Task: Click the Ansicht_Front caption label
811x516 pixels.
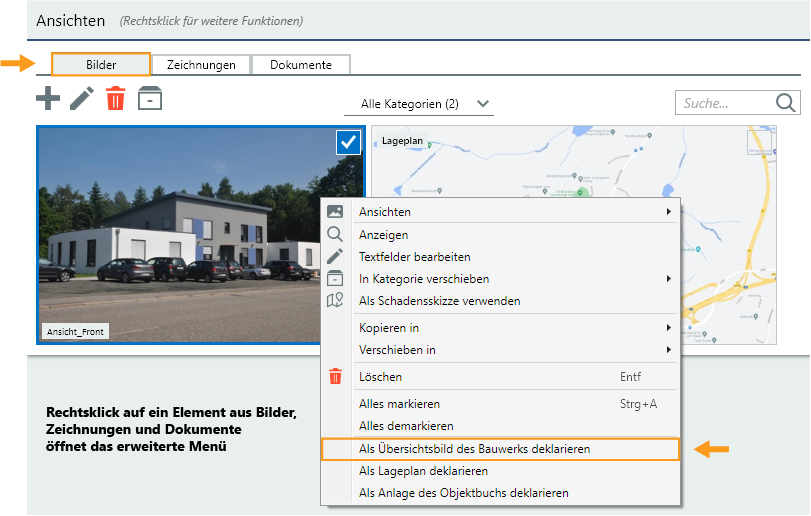Action: (76, 331)
